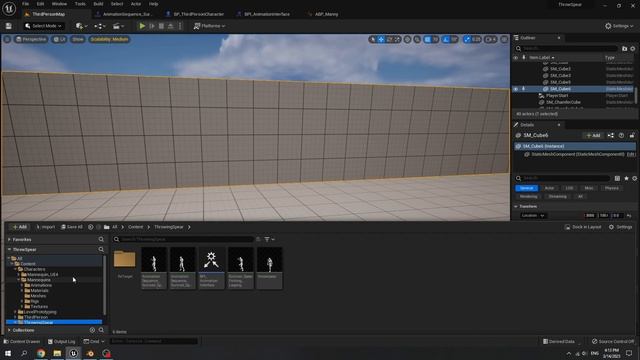Toggle surface snapping in viewport toolbar
This screenshot has height=360, width=640.
417,40
